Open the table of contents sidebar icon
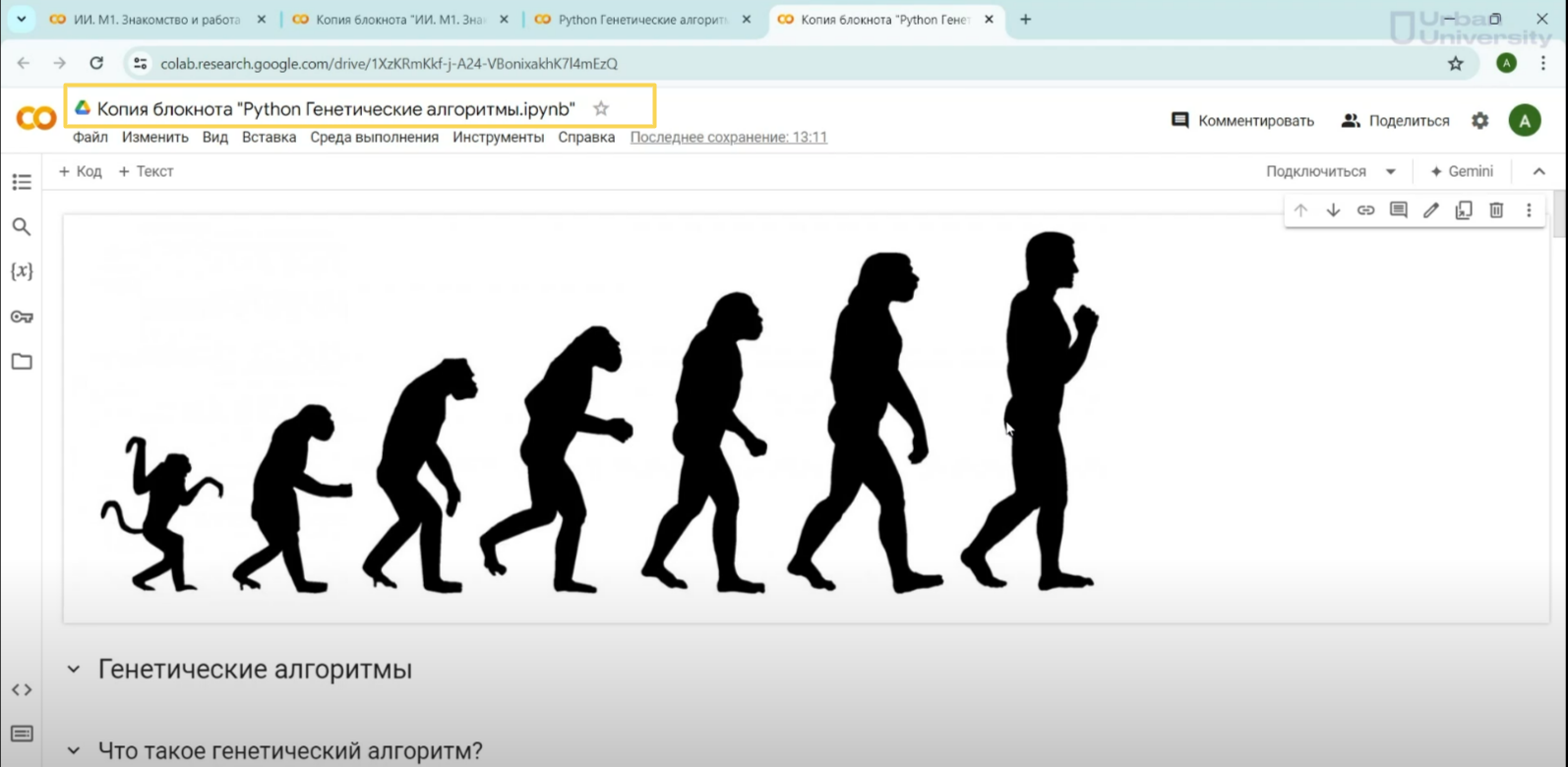The image size is (1568, 767). tap(22, 182)
